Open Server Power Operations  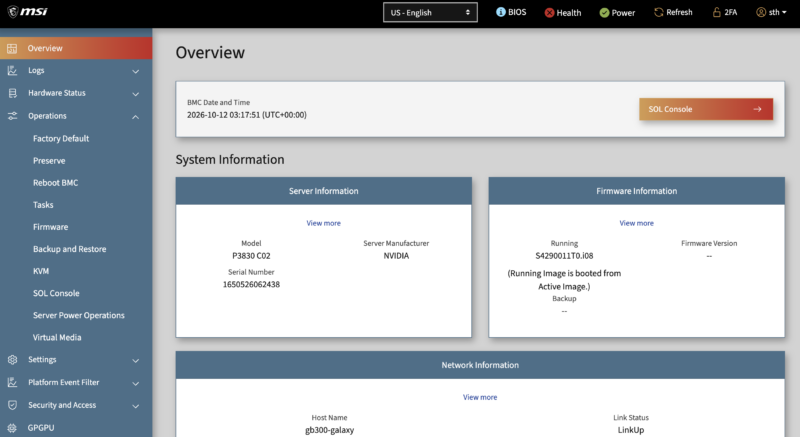point(79,315)
